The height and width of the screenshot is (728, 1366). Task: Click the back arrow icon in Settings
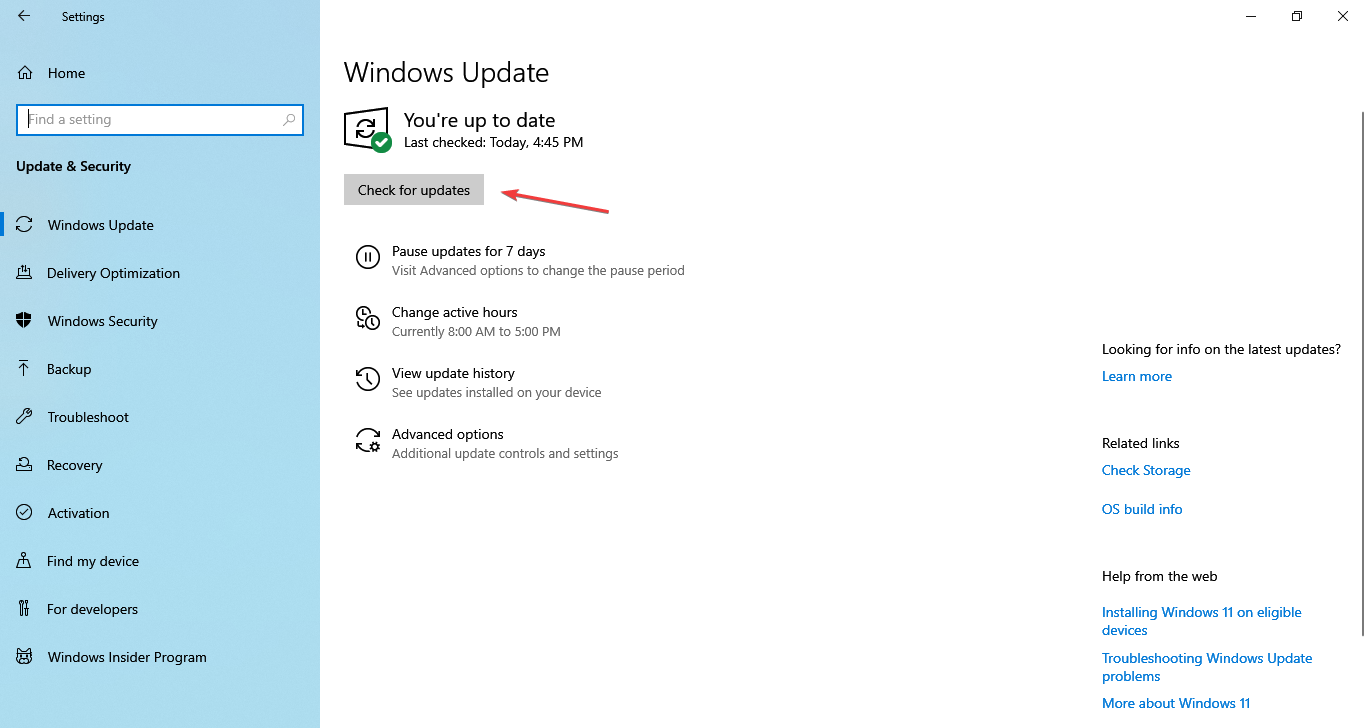pyautogui.click(x=24, y=16)
